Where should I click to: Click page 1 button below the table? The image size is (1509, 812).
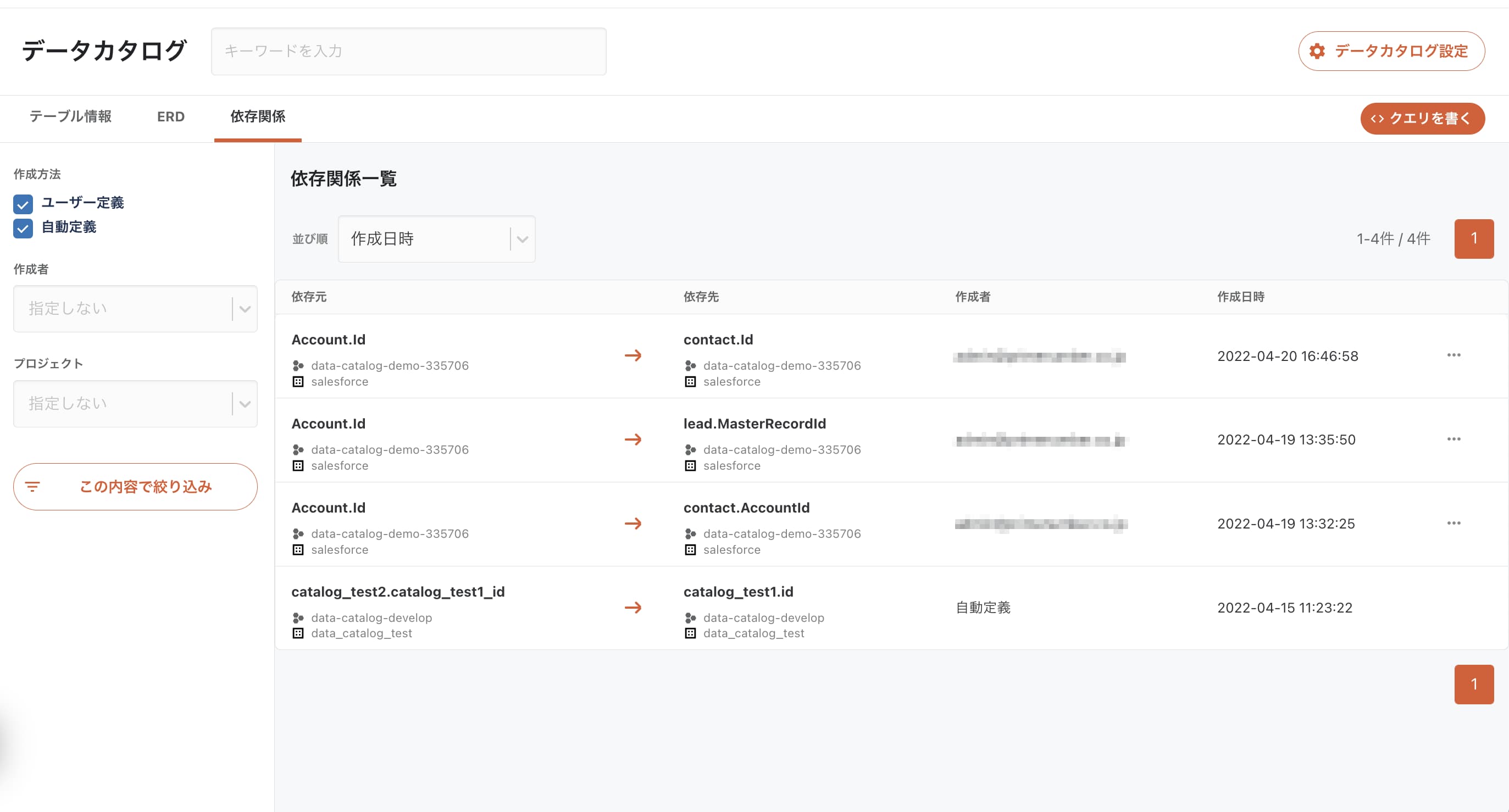[1474, 685]
